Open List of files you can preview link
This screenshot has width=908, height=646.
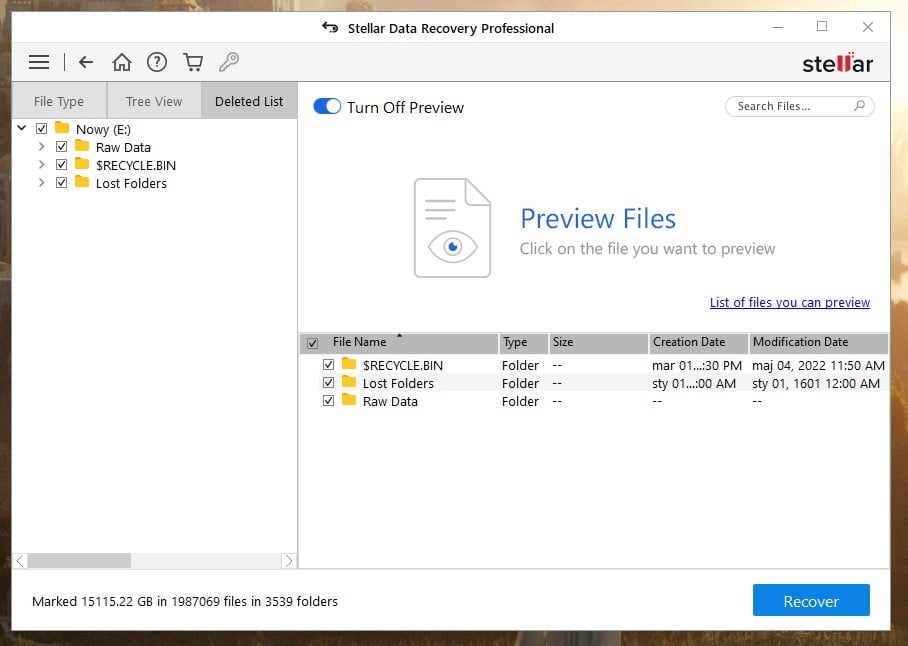pos(790,302)
